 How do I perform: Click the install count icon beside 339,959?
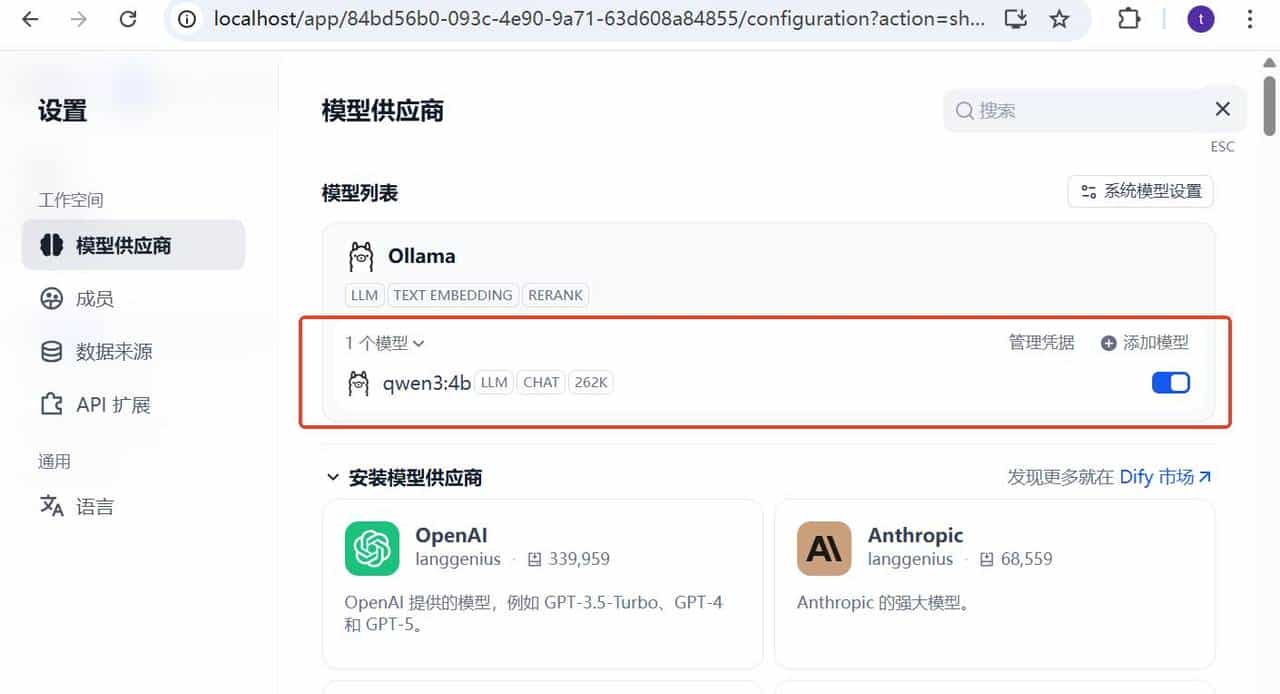pos(534,559)
